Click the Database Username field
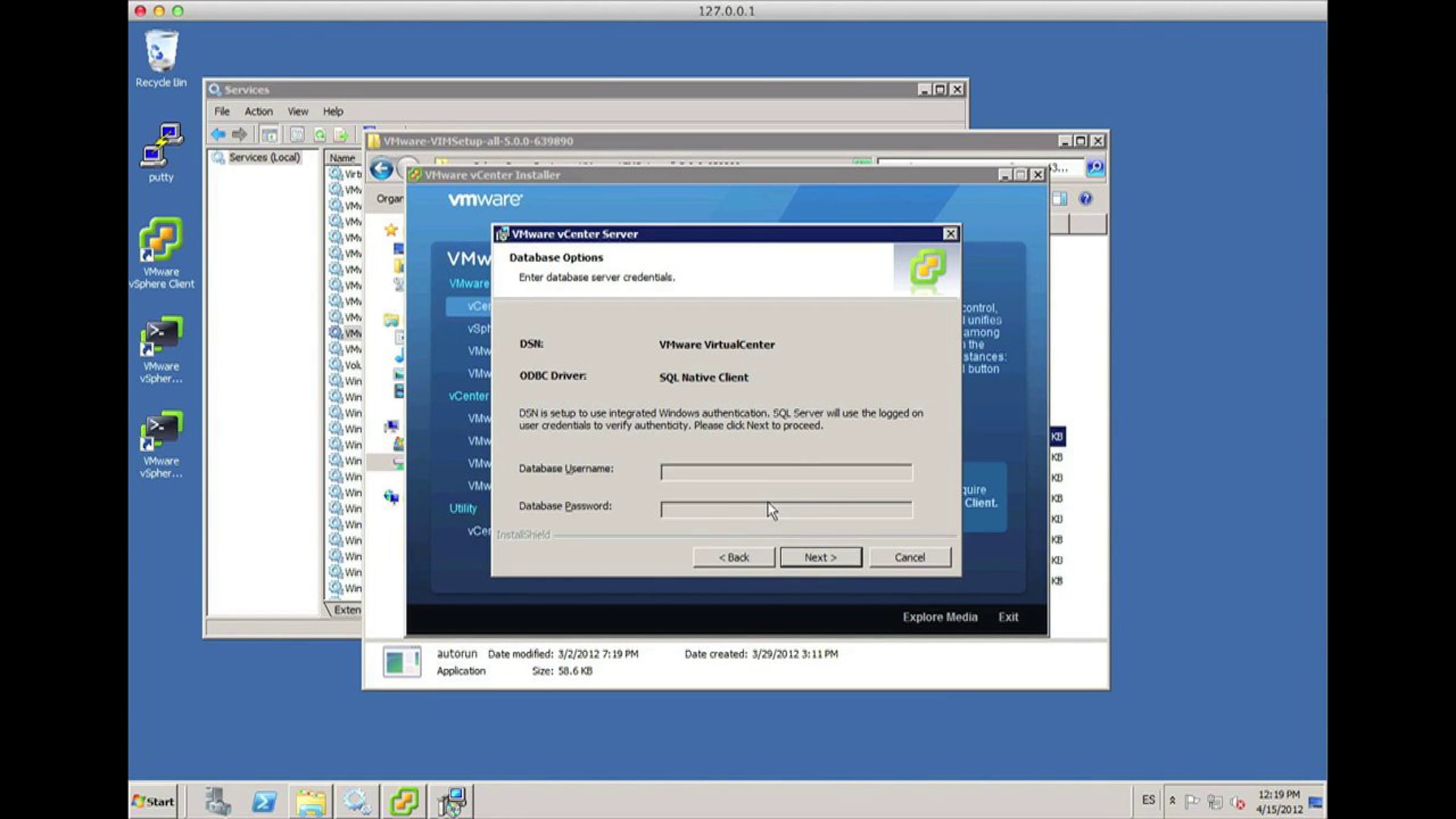The image size is (1456, 819). click(x=786, y=472)
